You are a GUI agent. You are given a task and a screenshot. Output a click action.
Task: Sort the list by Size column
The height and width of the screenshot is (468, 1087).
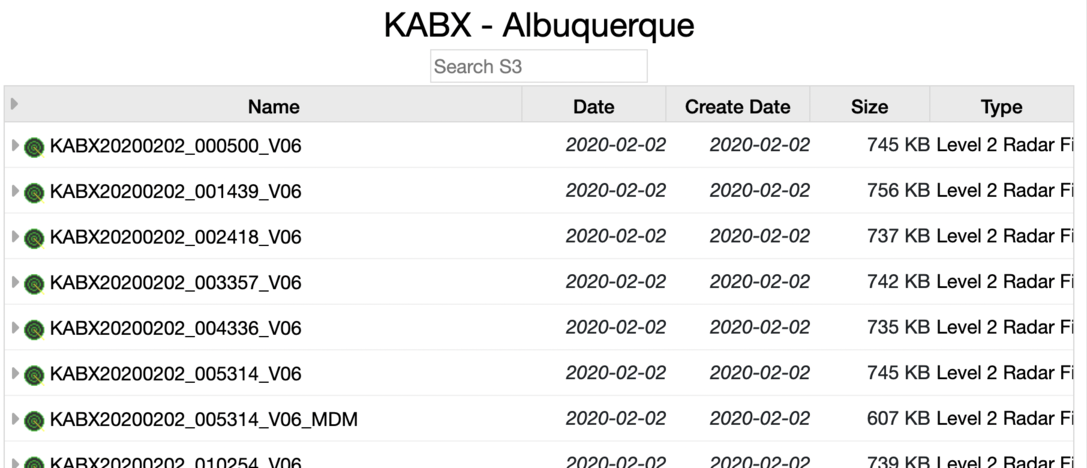pos(869,106)
